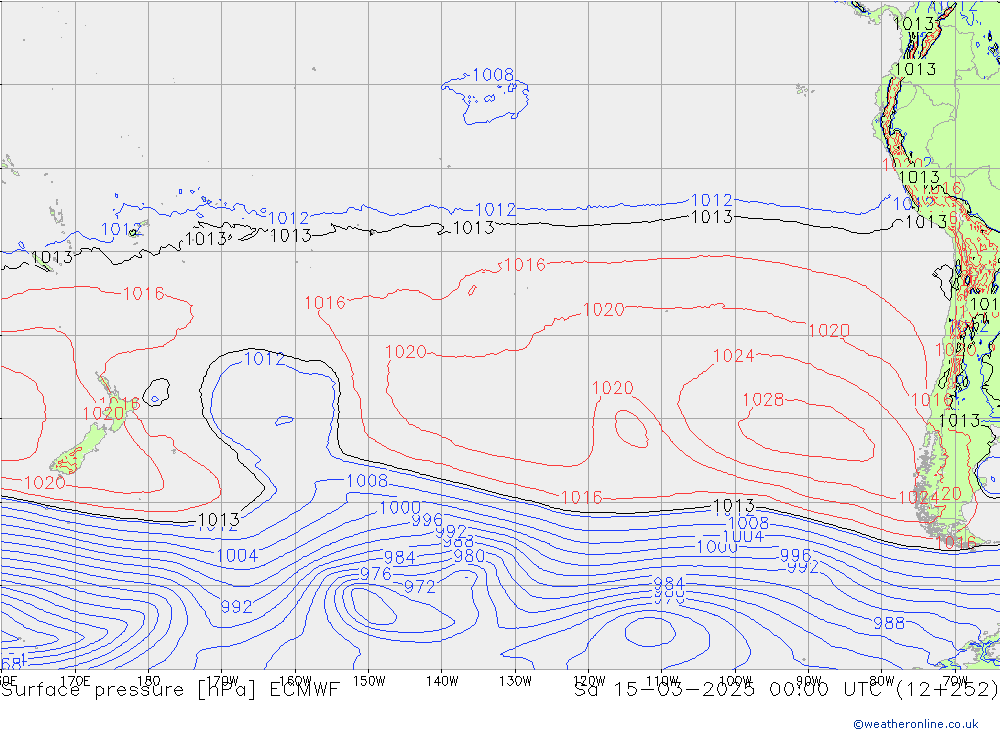This screenshot has width=1000, height=733.
Task: Select the 'Surface pressure [hPa] ECMWF' title text
Action: coord(170,690)
